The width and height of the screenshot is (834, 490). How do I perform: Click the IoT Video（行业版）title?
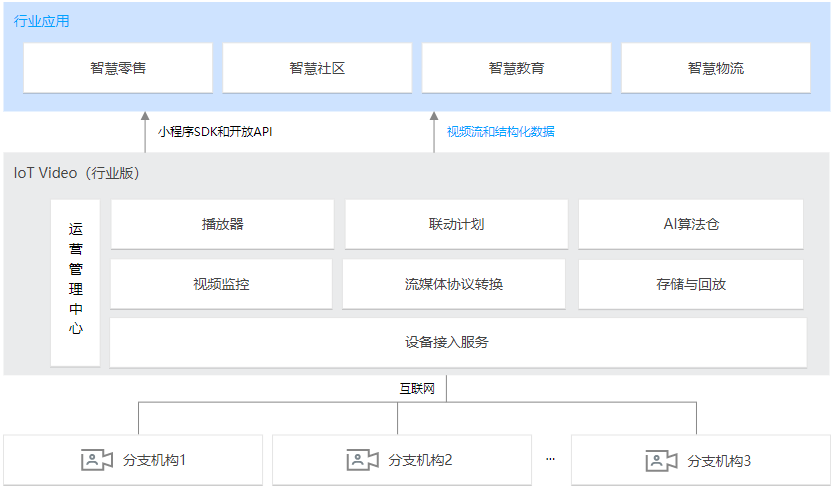pyautogui.click(x=77, y=173)
